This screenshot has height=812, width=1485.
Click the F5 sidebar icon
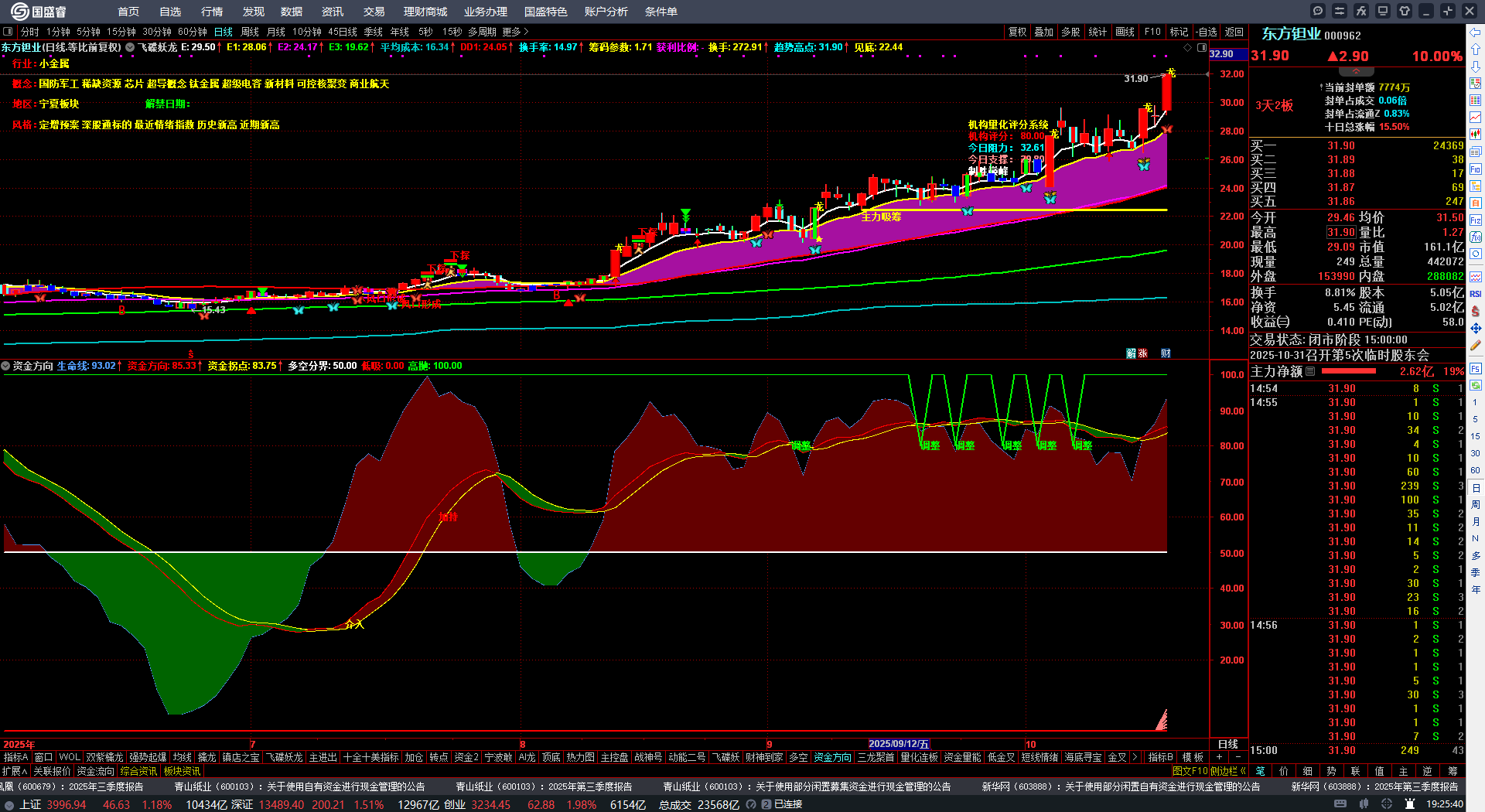click(x=1476, y=369)
